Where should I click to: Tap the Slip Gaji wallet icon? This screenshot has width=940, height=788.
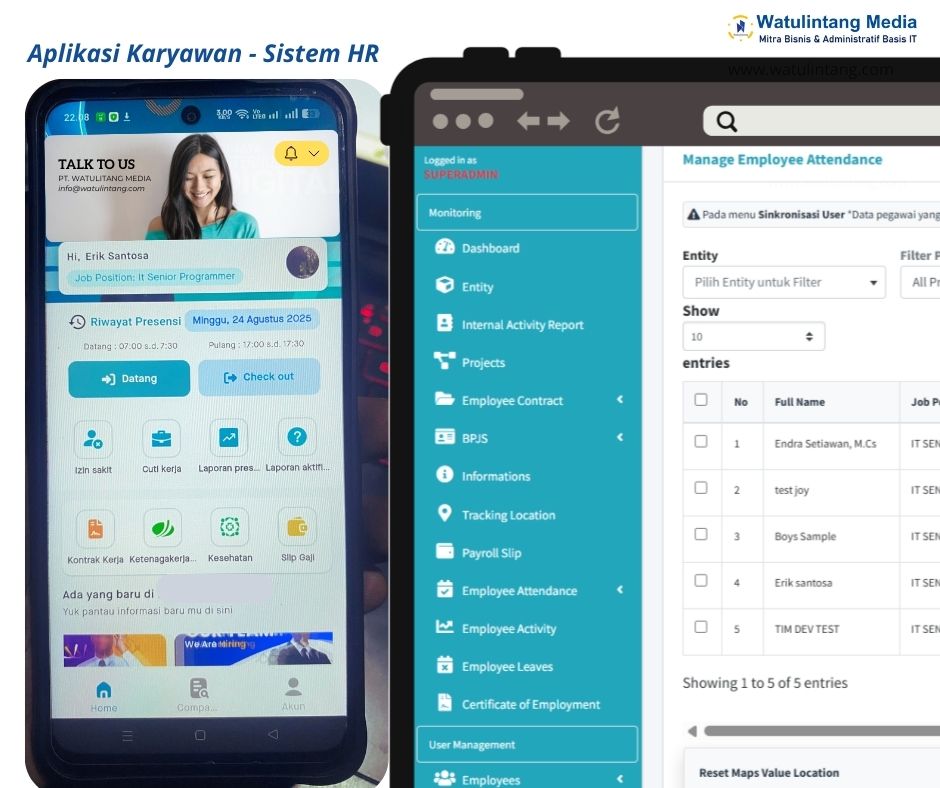[x=297, y=527]
